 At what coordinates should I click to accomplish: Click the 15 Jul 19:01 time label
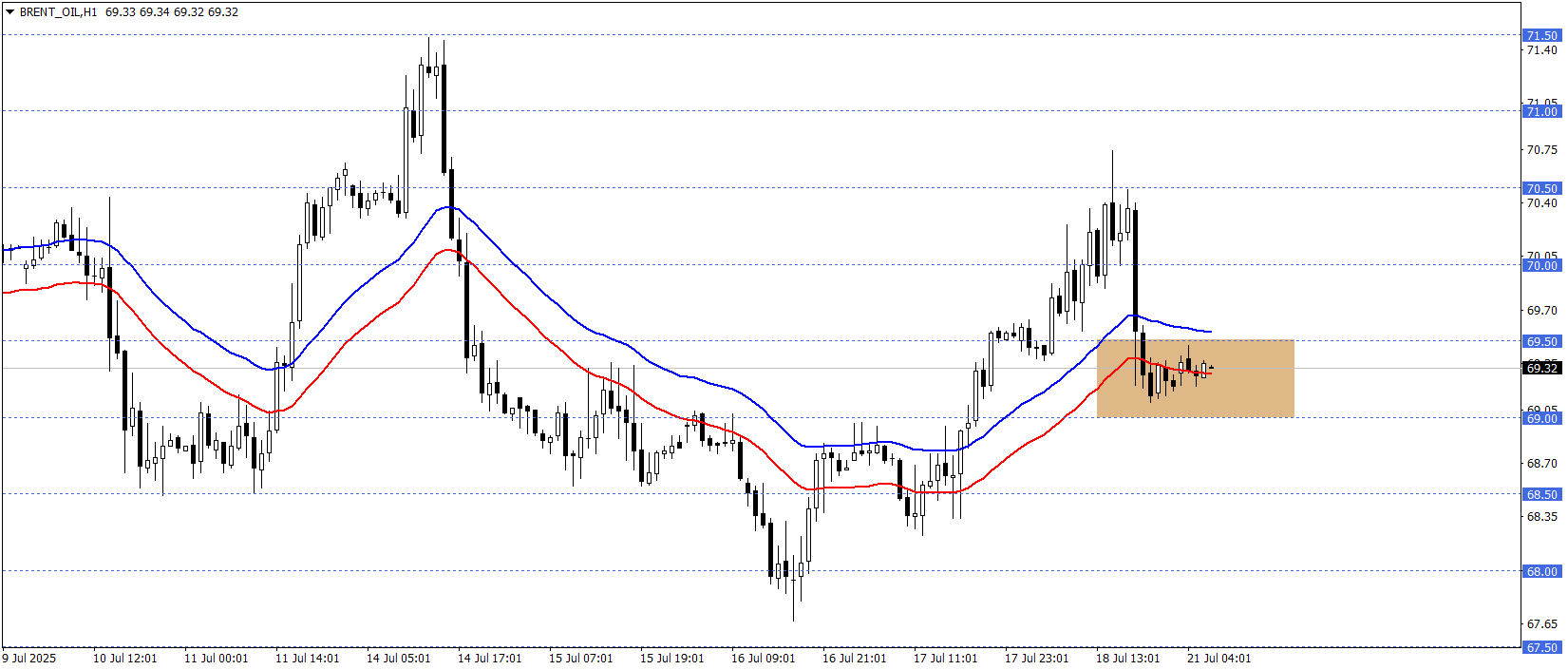click(x=672, y=658)
